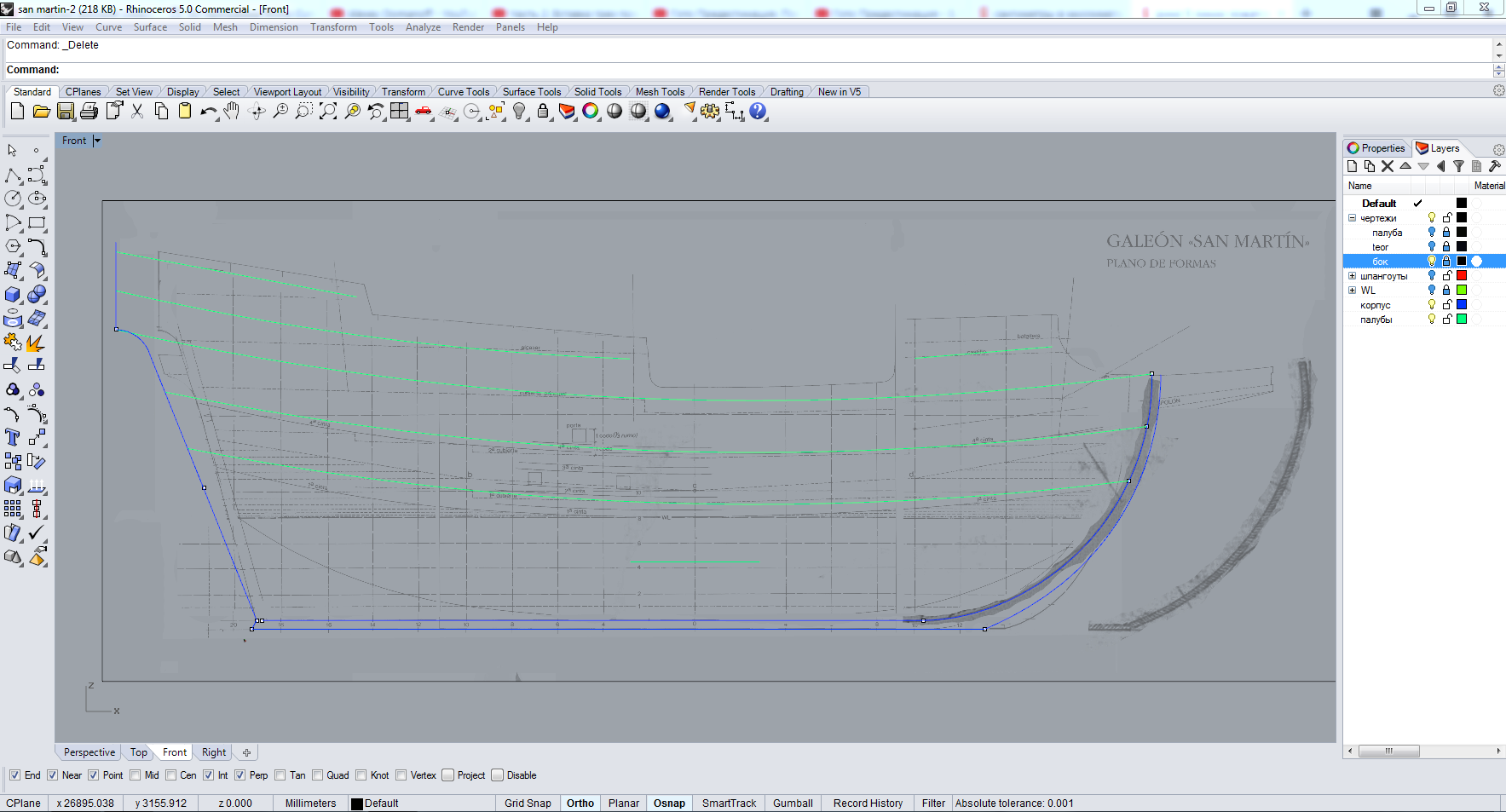Image resolution: width=1506 pixels, height=812 pixels.
Task: Click the Text object tool
Action: click(x=13, y=437)
